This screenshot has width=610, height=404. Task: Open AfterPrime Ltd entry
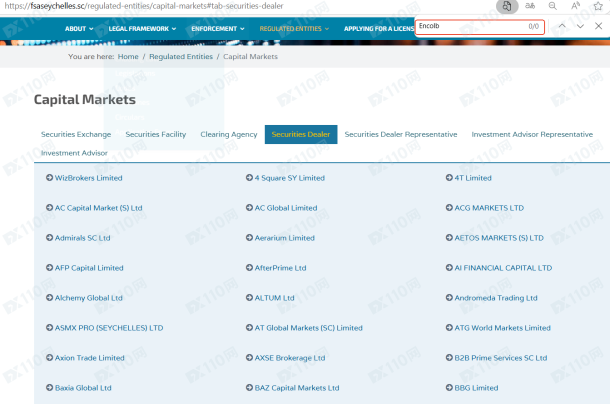tap(280, 268)
